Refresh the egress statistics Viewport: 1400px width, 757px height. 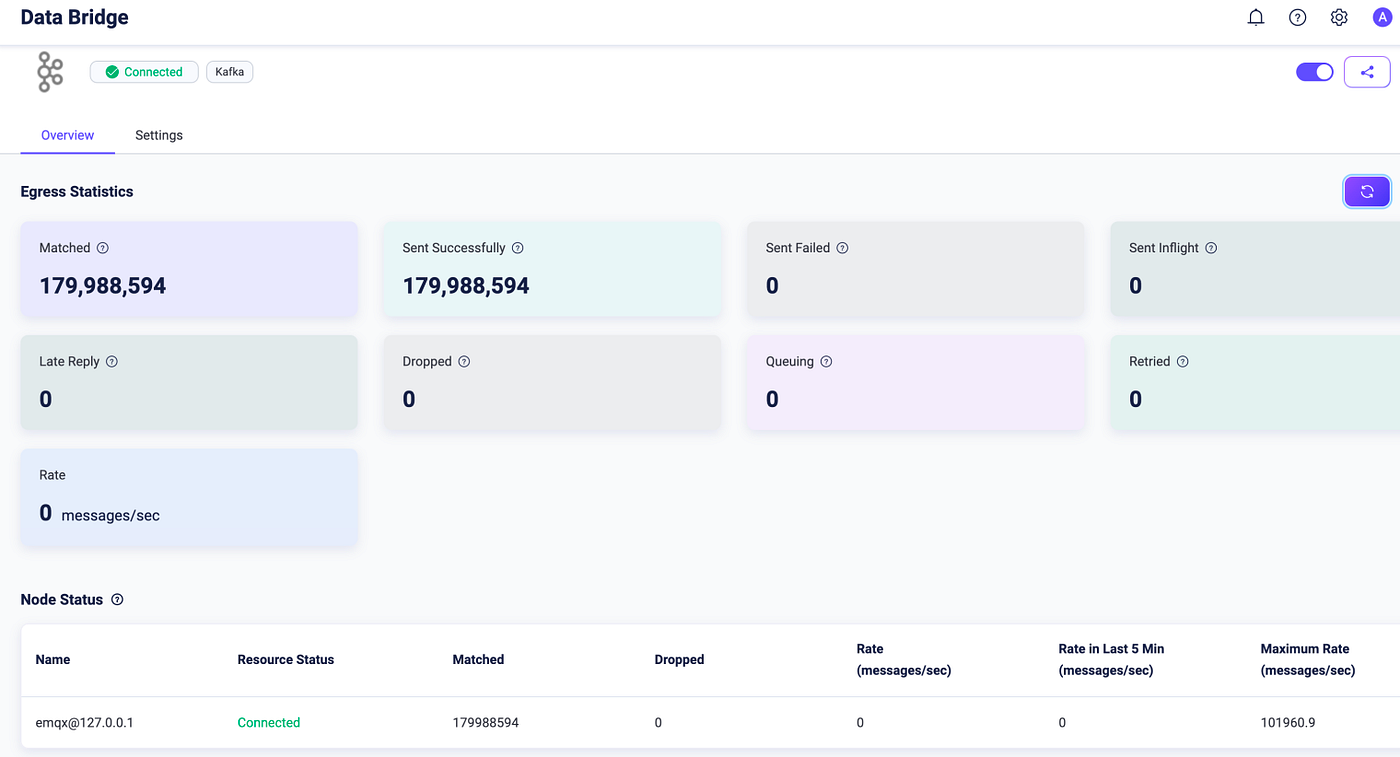click(1367, 191)
